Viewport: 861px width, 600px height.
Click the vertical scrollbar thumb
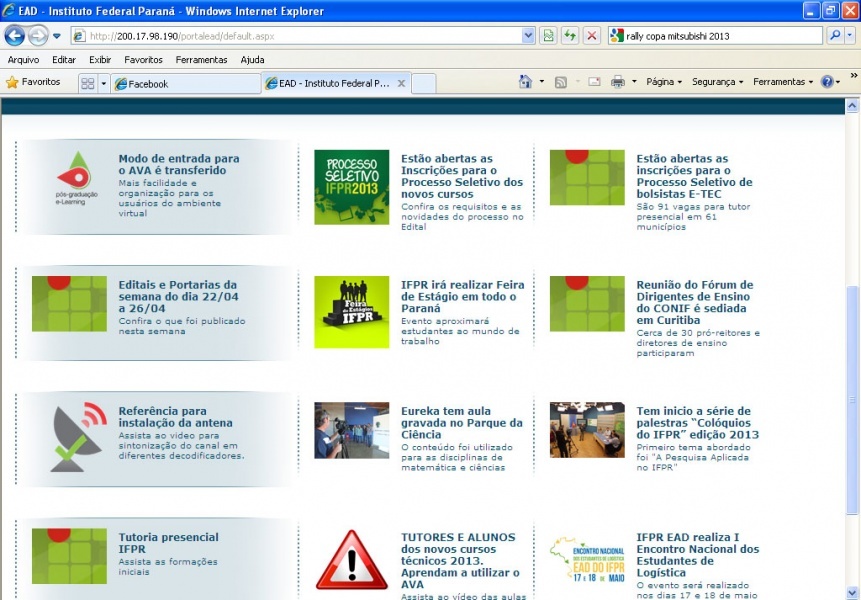coord(852,400)
